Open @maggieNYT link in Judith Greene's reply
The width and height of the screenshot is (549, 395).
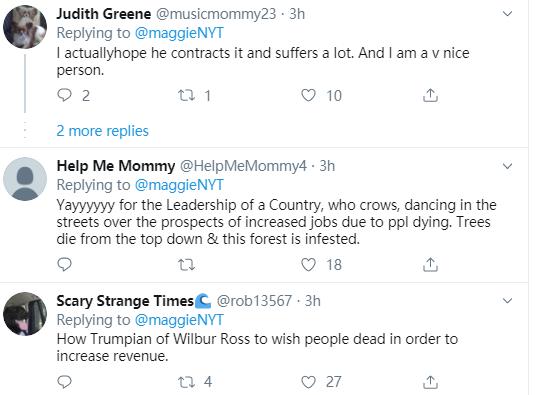pyautogui.click(x=179, y=33)
